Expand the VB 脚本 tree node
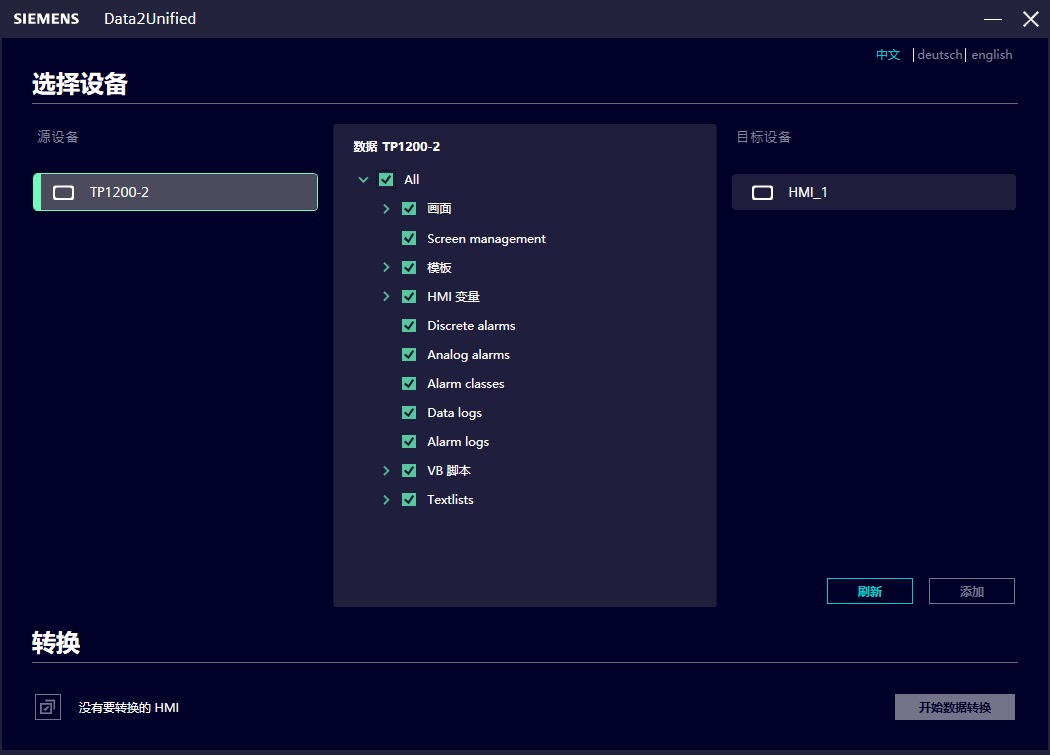1050x755 pixels. click(x=386, y=471)
